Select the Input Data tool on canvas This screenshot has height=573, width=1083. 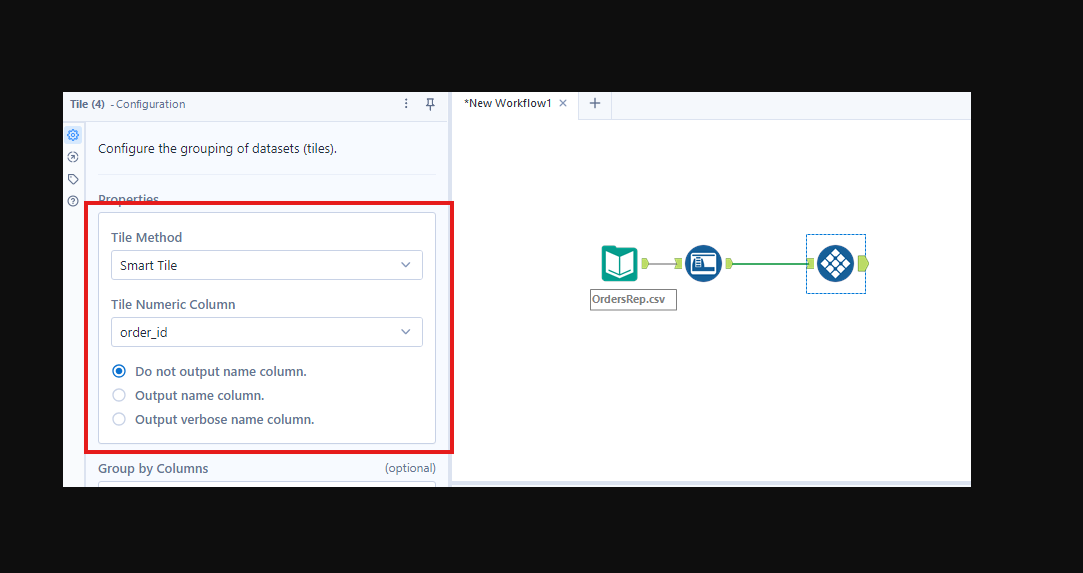(x=620, y=264)
